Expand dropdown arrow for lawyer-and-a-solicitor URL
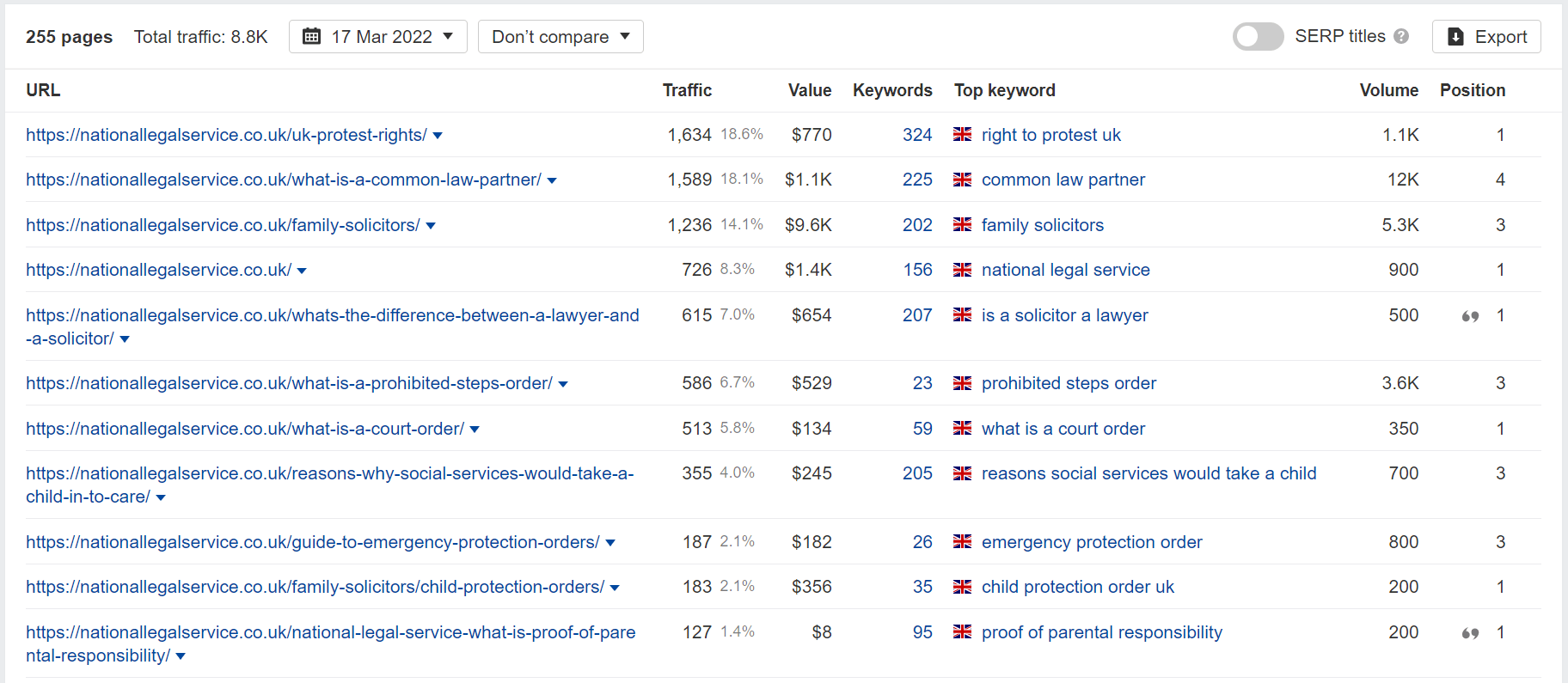The image size is (1568, 683). (125, 339)
